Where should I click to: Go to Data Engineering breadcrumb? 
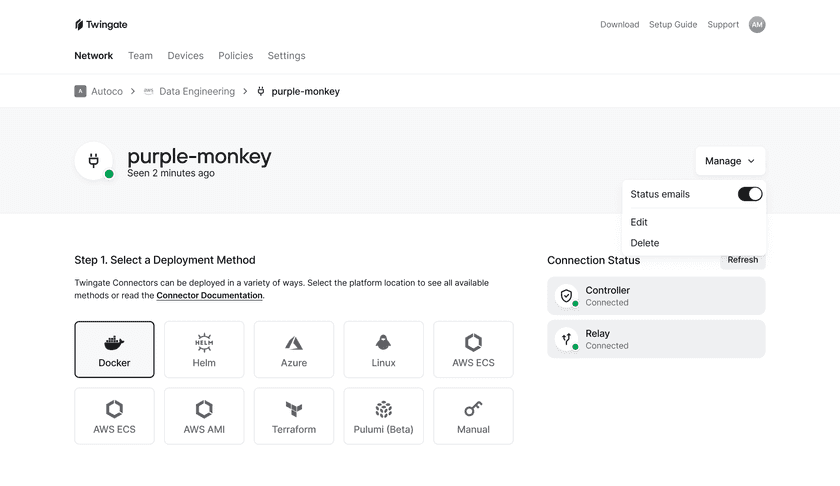click(197, 92)
